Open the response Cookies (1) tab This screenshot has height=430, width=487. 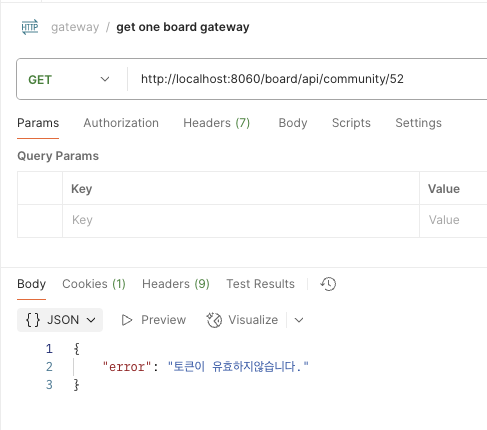94,284
